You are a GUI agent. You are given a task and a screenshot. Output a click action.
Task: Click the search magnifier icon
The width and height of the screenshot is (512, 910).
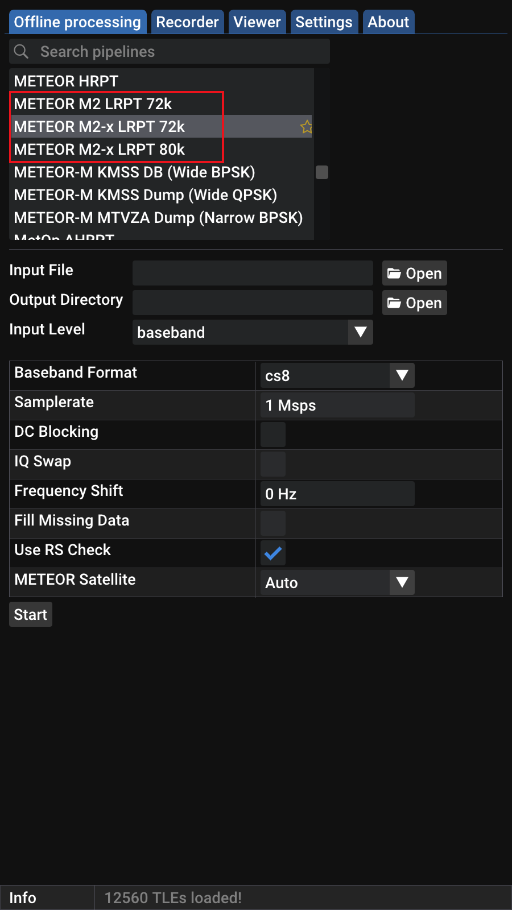tap(21, 52)
